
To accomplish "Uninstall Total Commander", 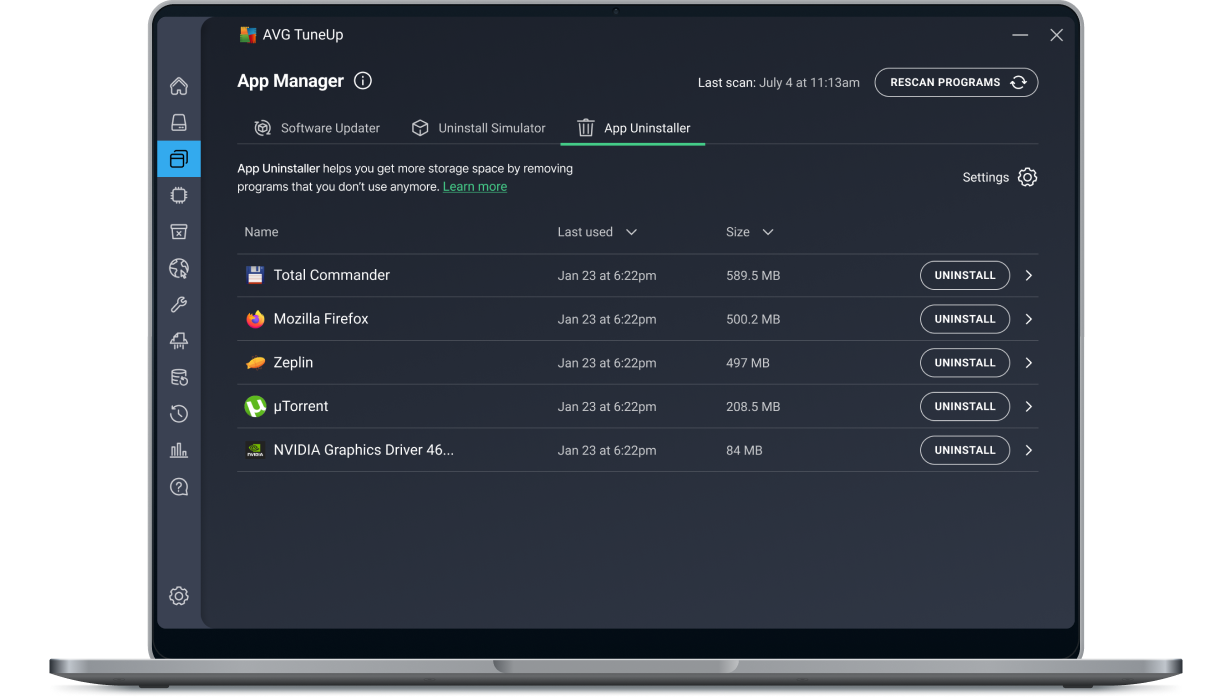I will pos(965,275).
